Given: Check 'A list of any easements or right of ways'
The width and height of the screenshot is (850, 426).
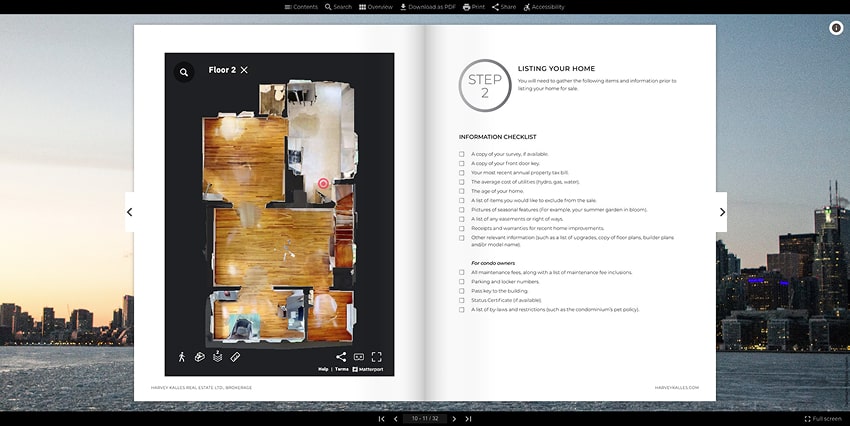Looking at the screenshot, I should coord(462,219).
